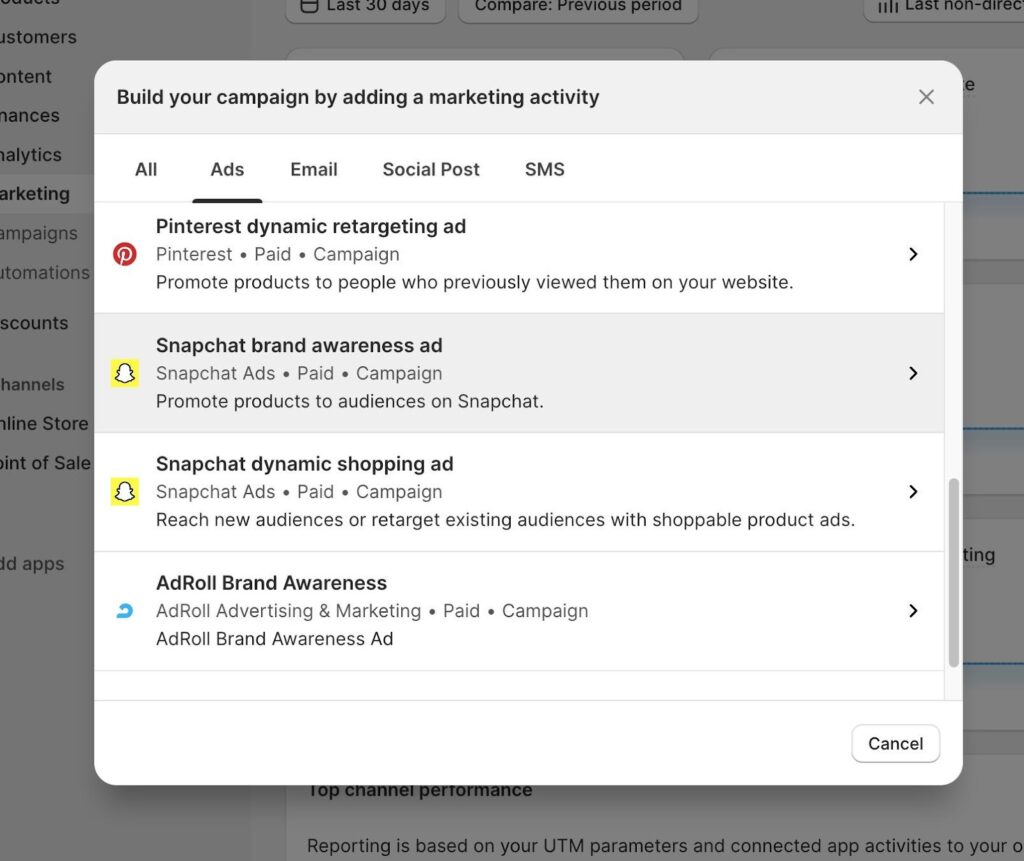Switch to the Email tab
This screenshot has width=1024, height=861.
(x=314, y=169)
